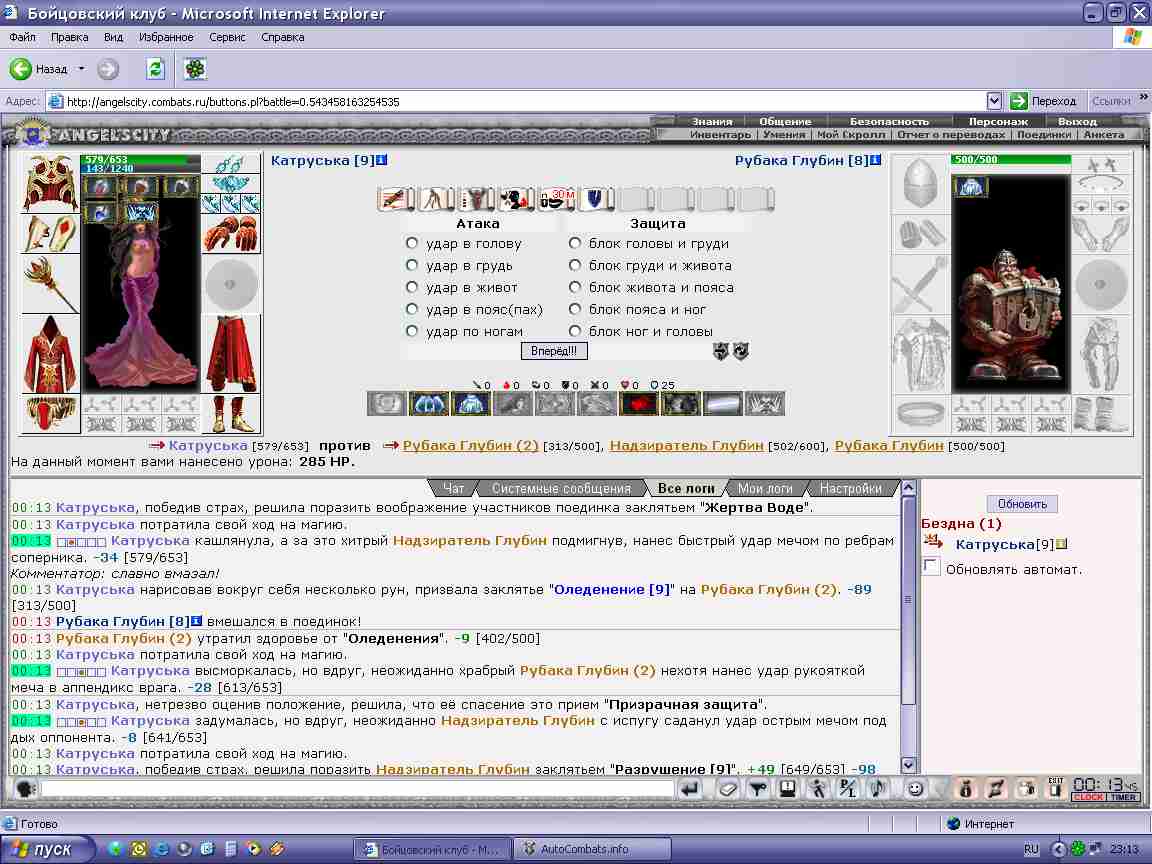The height and width of the screenshot is (864, 1152).
Task: Click the Вперёд!!! button
Action: [x=554, y=351]
